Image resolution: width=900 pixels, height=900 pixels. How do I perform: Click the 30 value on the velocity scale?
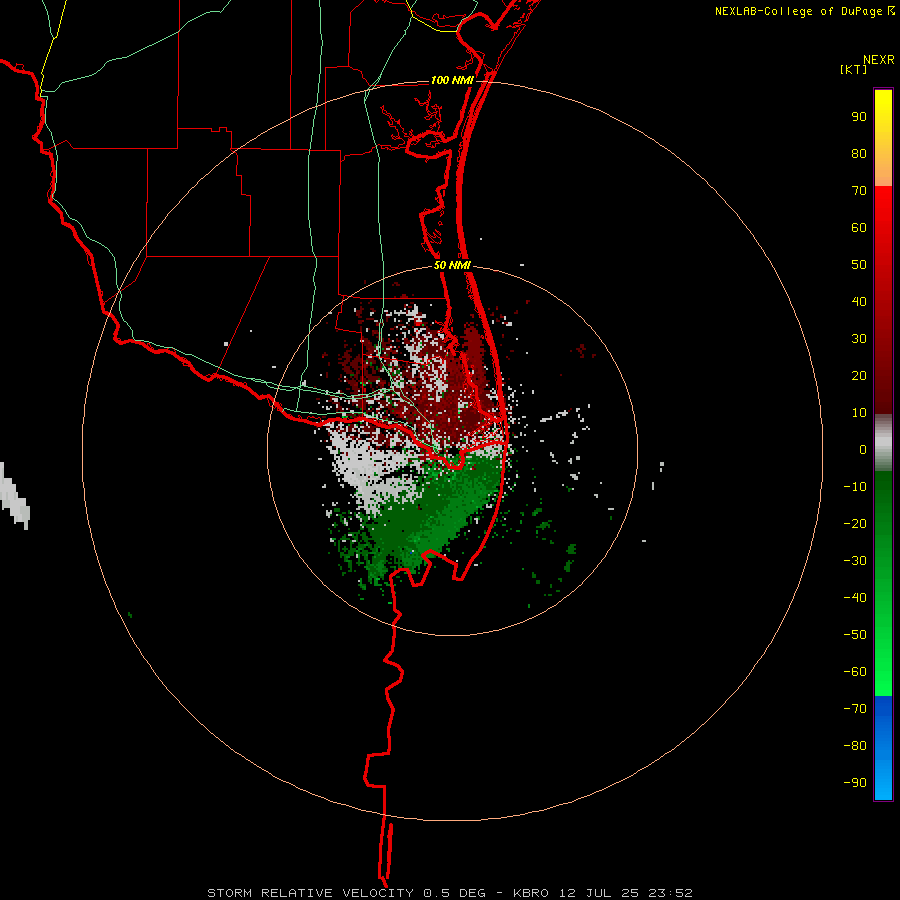coord(859,339)
